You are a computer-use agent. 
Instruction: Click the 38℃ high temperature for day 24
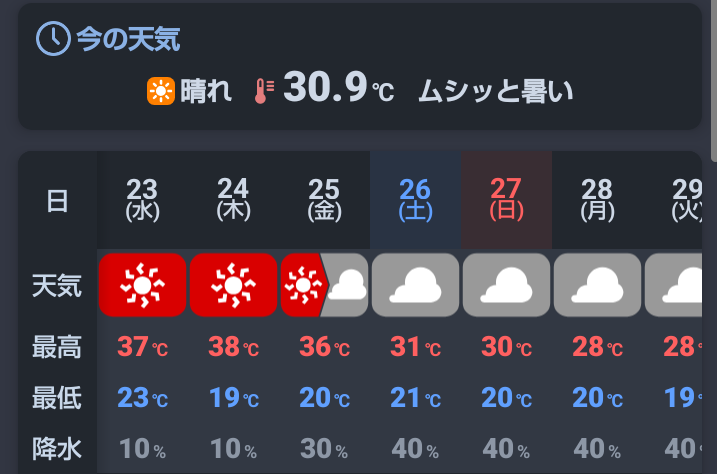233,346
